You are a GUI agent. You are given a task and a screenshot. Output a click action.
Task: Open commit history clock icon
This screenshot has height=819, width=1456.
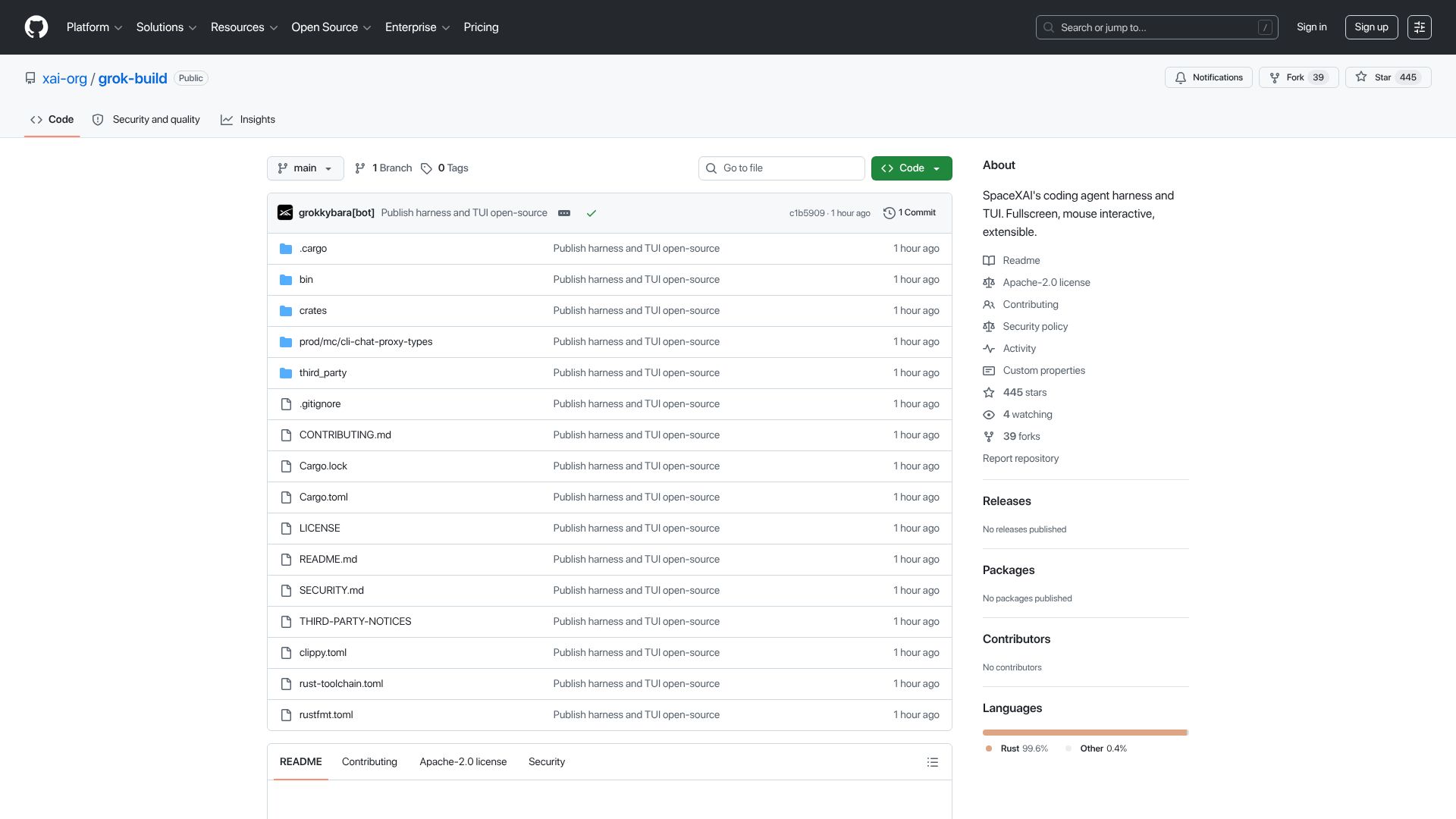point(890,213)
